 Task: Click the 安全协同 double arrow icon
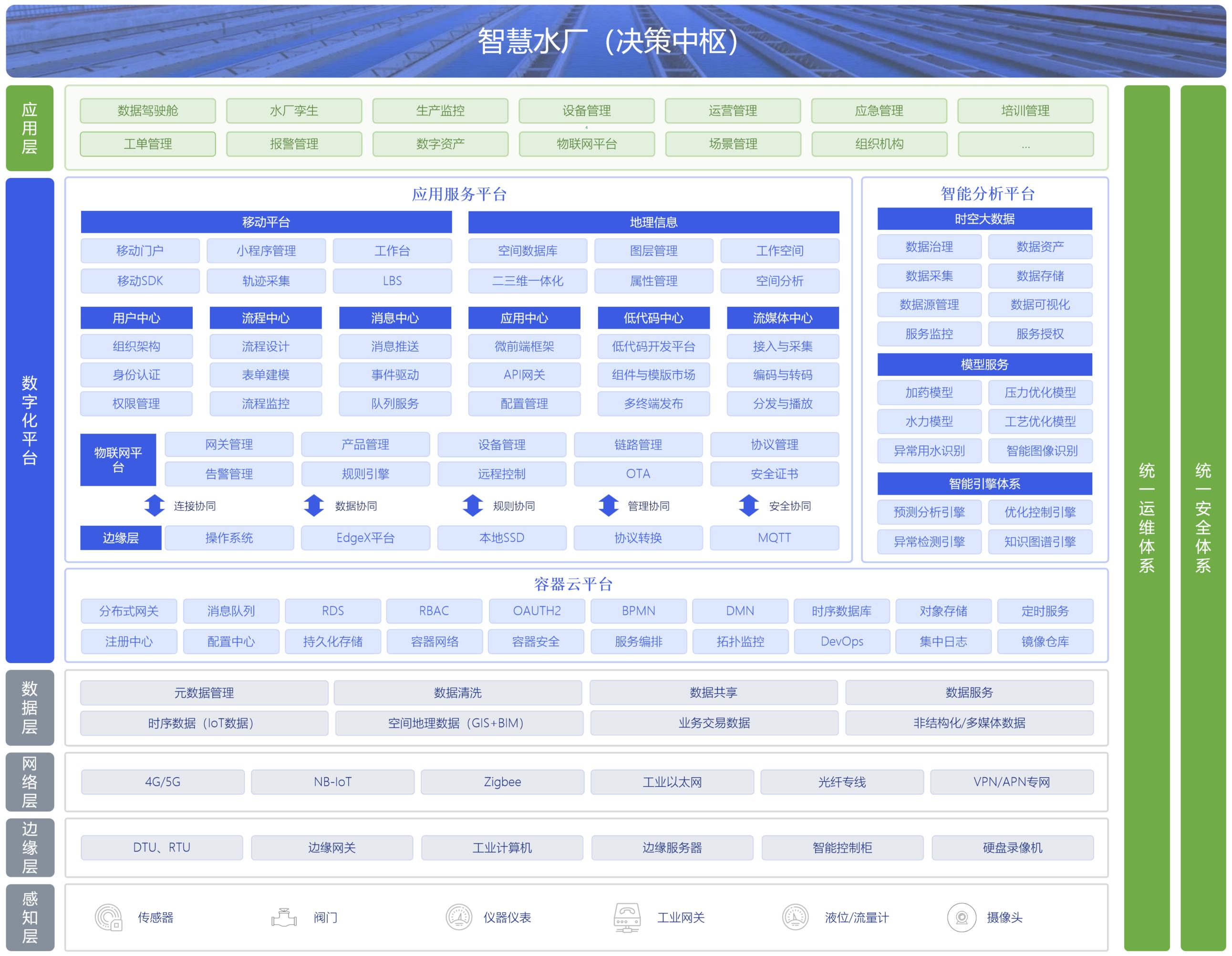pyautogui.click(x=749, y=506)
